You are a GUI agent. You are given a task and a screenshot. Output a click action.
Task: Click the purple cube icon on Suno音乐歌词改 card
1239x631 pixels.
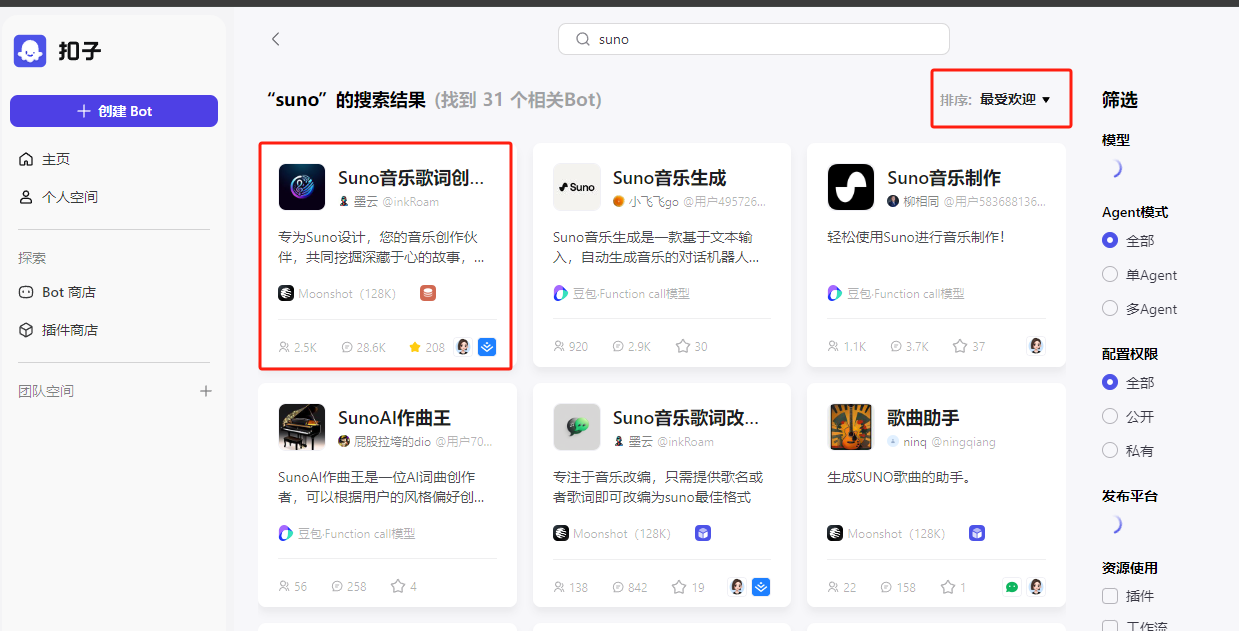pyautogui.click(x=703, y=533)
